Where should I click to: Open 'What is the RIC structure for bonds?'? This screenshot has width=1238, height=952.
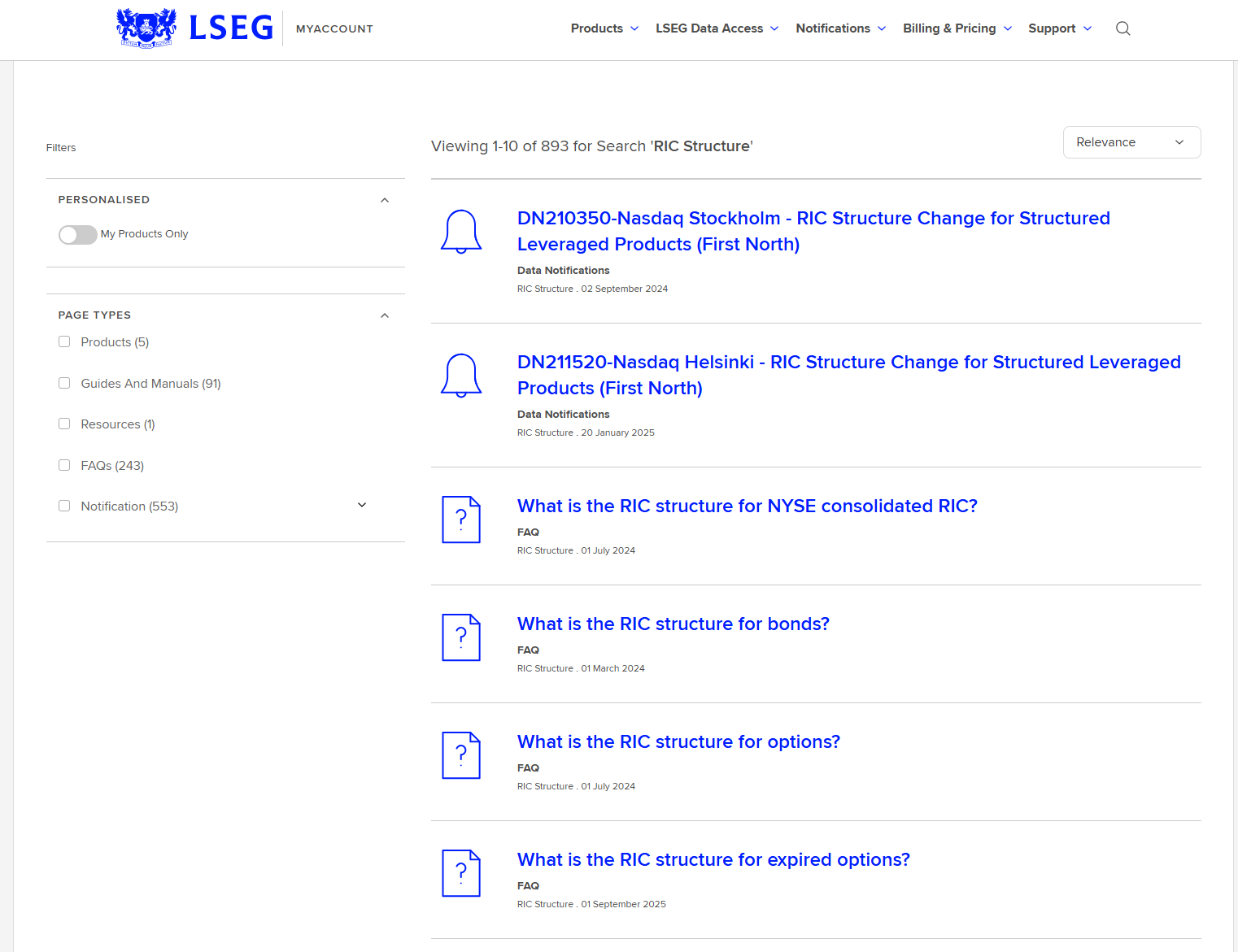click(x=673, y=624)
